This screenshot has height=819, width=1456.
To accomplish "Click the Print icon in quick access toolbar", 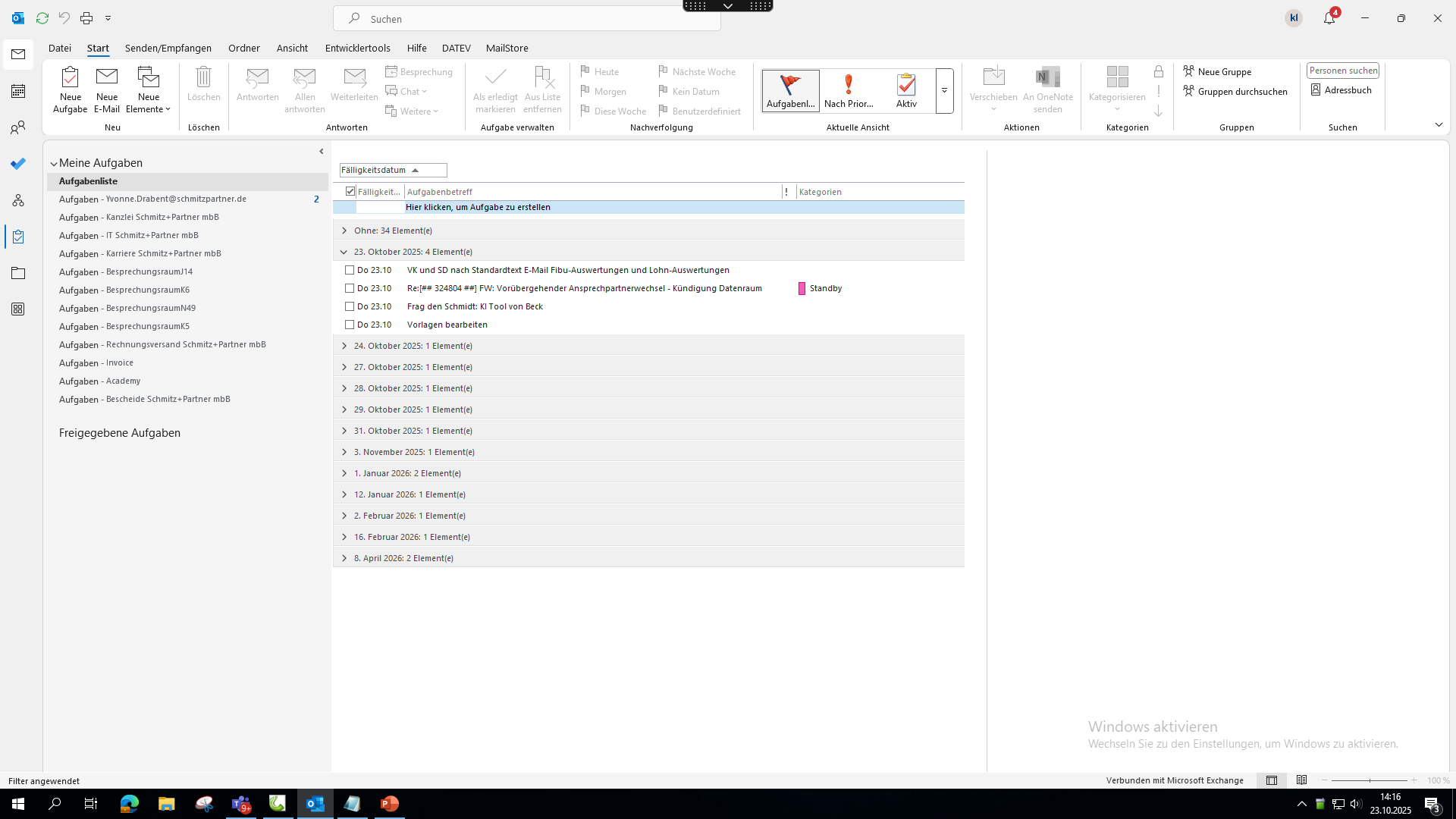I will 86,18.
